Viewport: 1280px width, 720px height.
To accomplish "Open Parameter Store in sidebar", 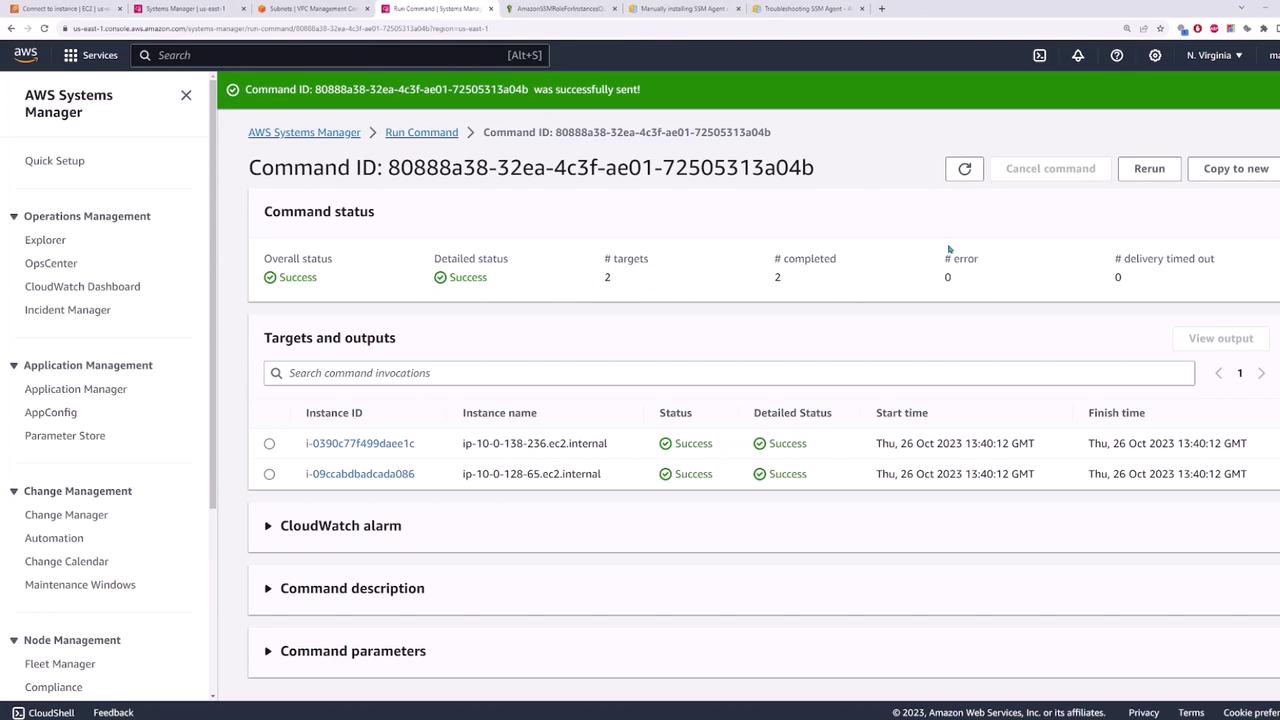I will pos(65,436).
